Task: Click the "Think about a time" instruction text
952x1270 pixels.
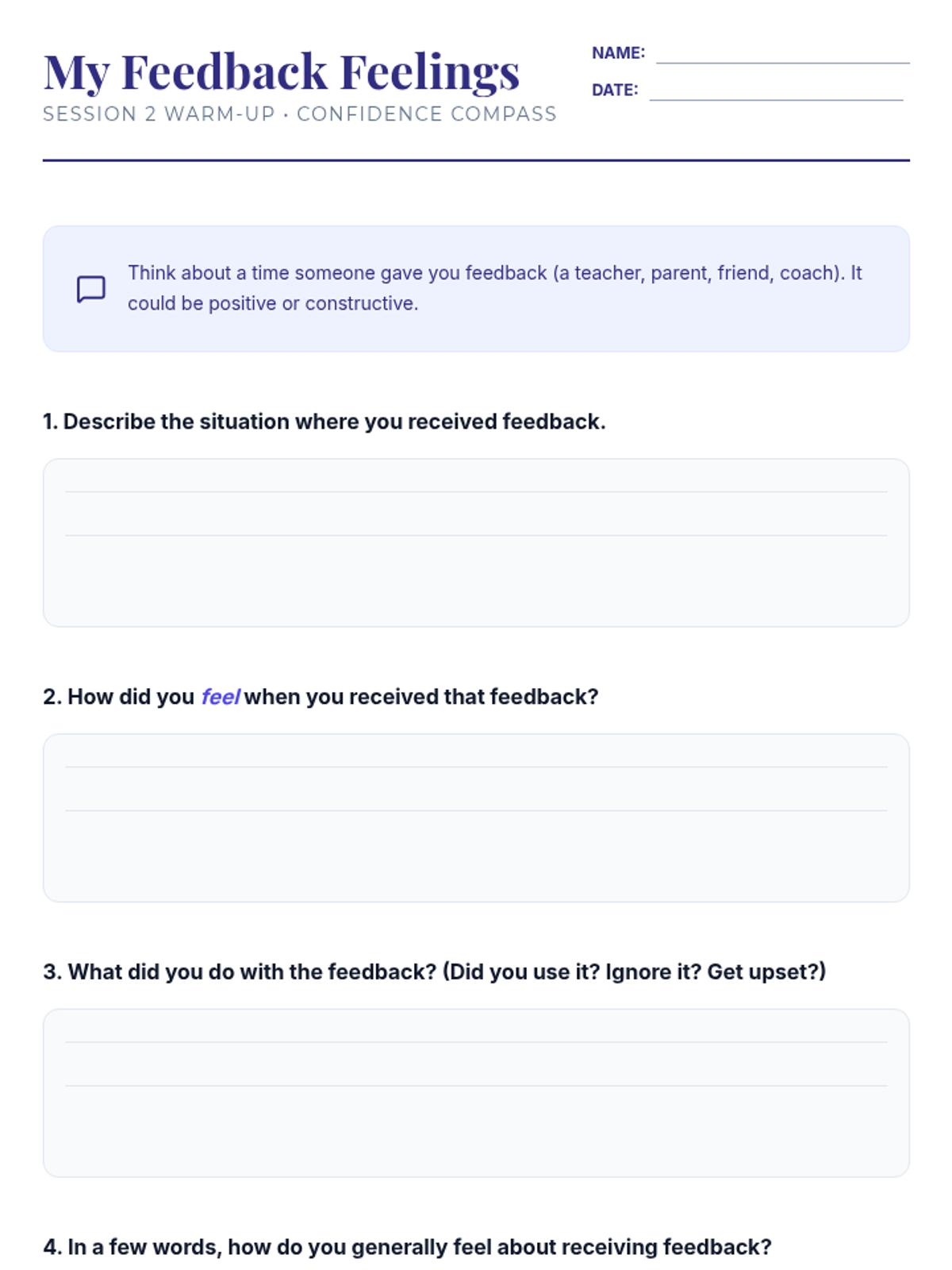Action: pyautogui.click(x=495, y=287)
